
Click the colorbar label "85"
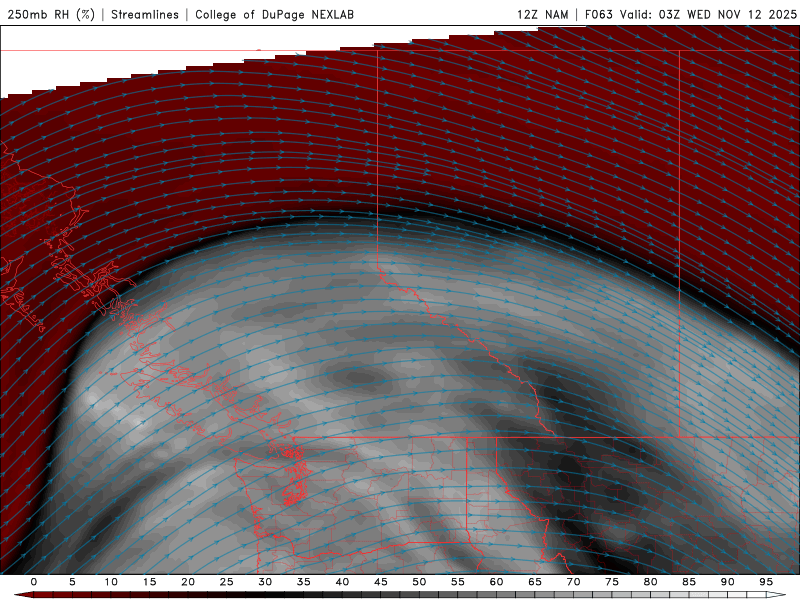[x=689, y=582]
